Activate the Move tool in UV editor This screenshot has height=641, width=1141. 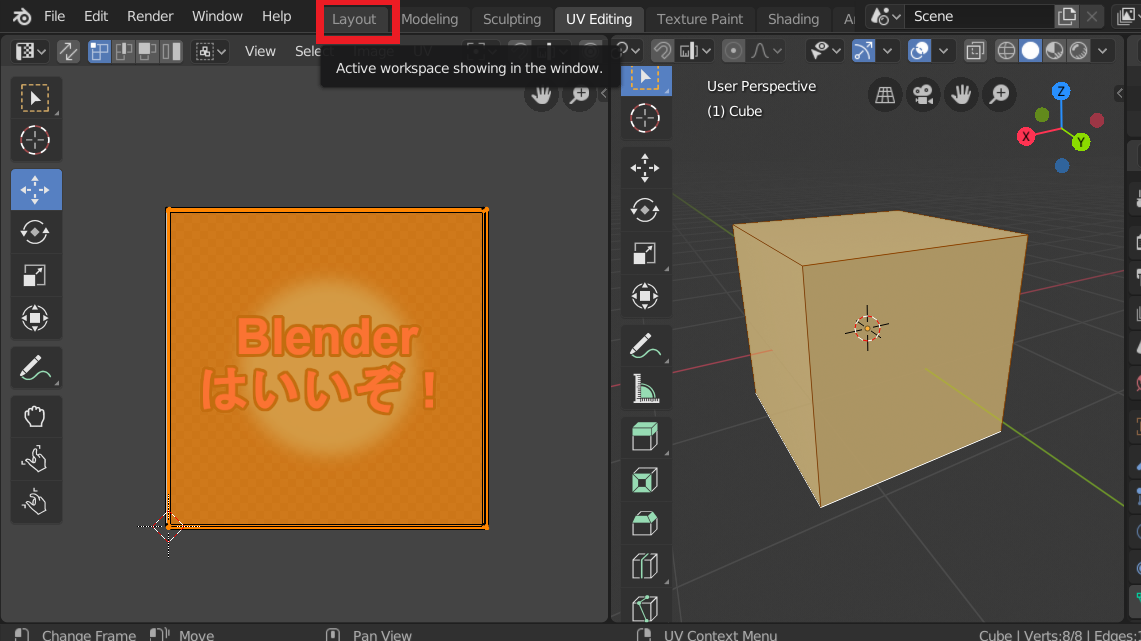coord(35,189)
